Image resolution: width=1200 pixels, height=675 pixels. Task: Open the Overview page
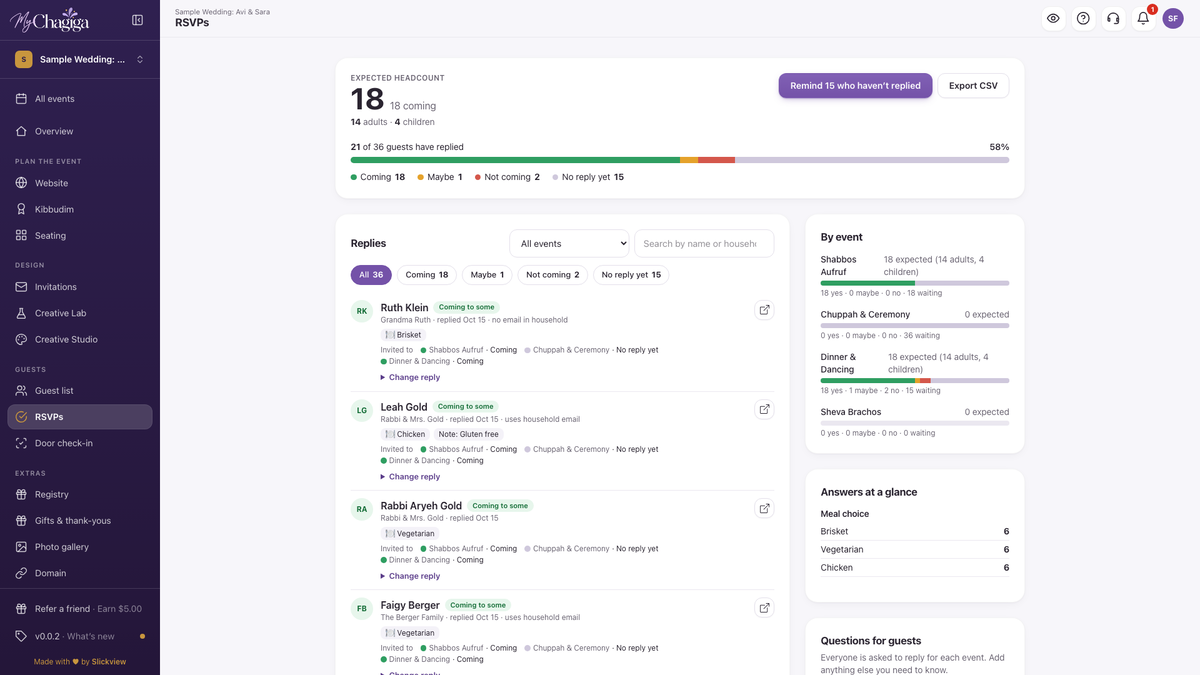[x=80, y=131]
